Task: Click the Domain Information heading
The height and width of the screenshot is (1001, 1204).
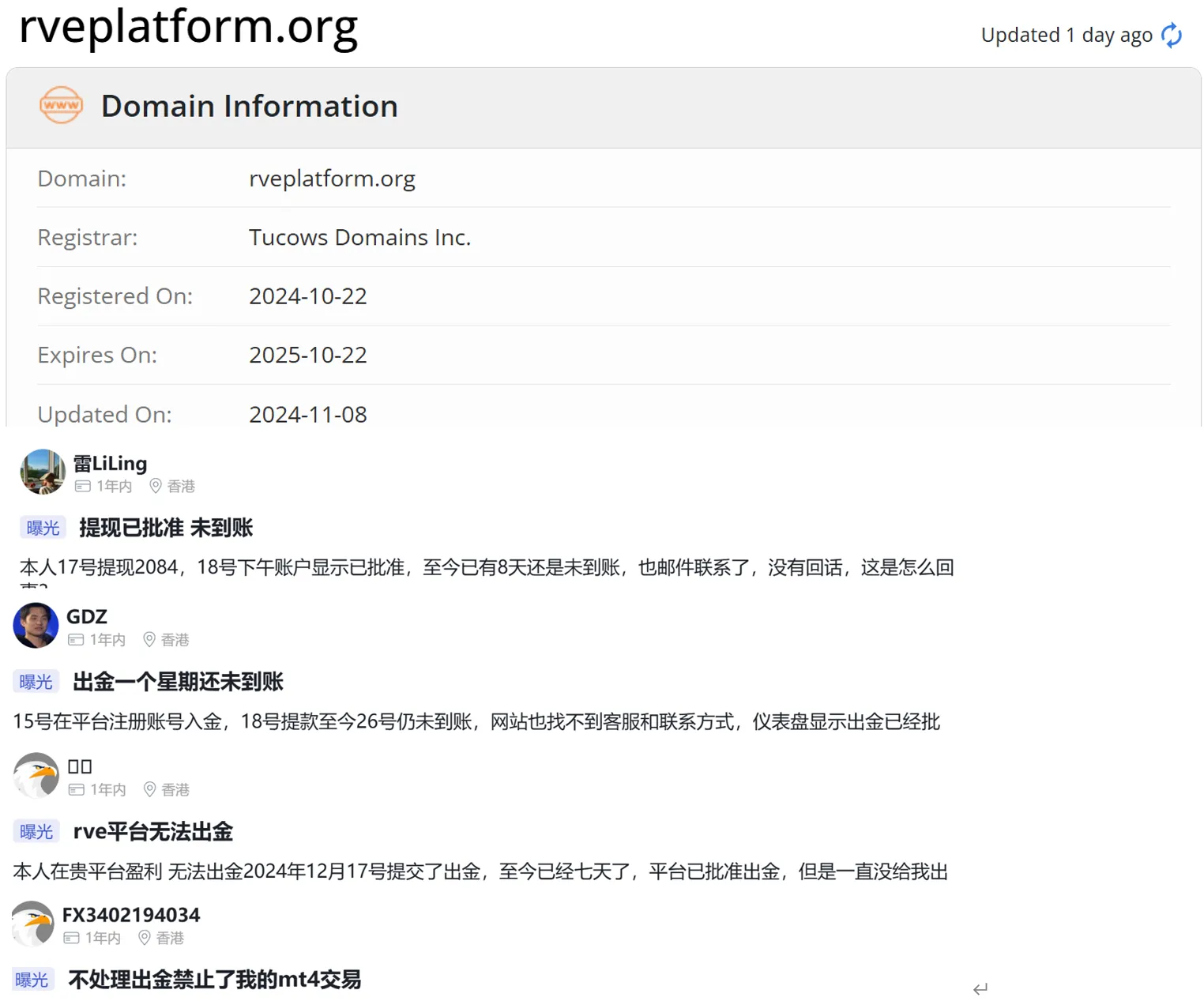Action: (x=250, y=106)
